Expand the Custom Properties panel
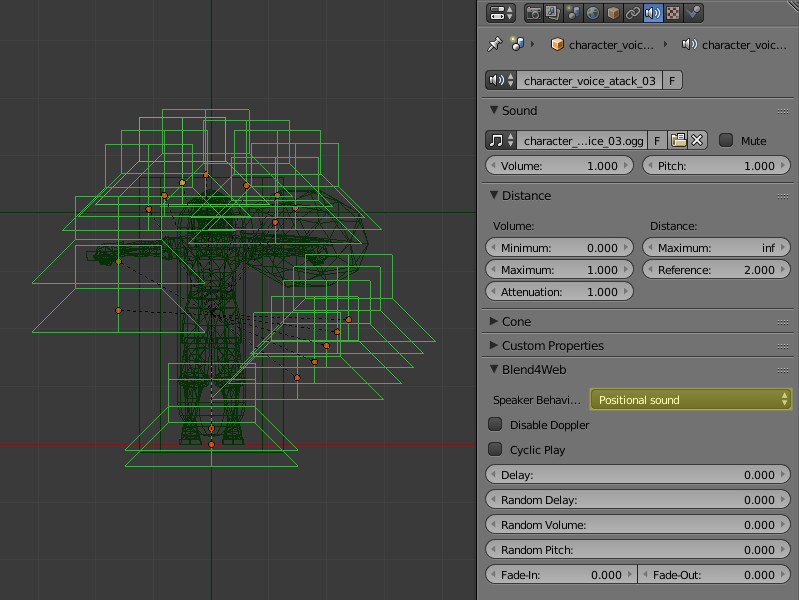The image size is (799, 600). [493, 345]
